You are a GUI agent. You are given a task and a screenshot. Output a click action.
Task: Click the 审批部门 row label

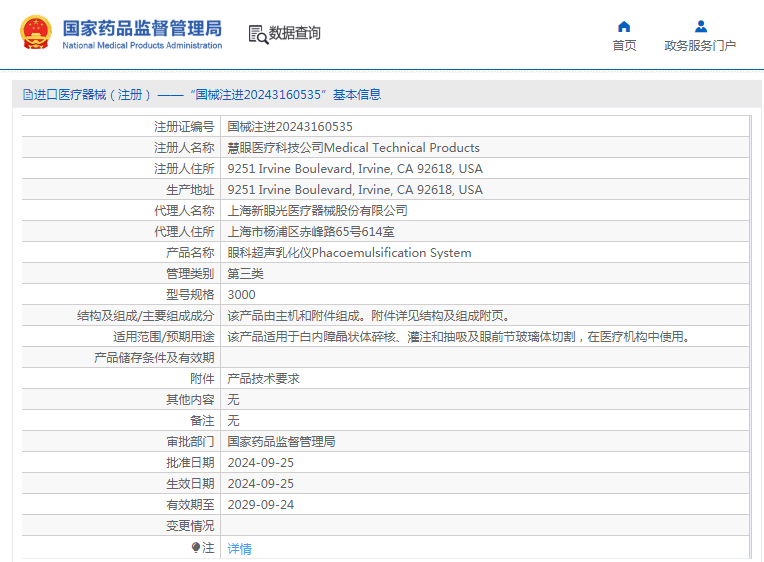pos(190,441)
